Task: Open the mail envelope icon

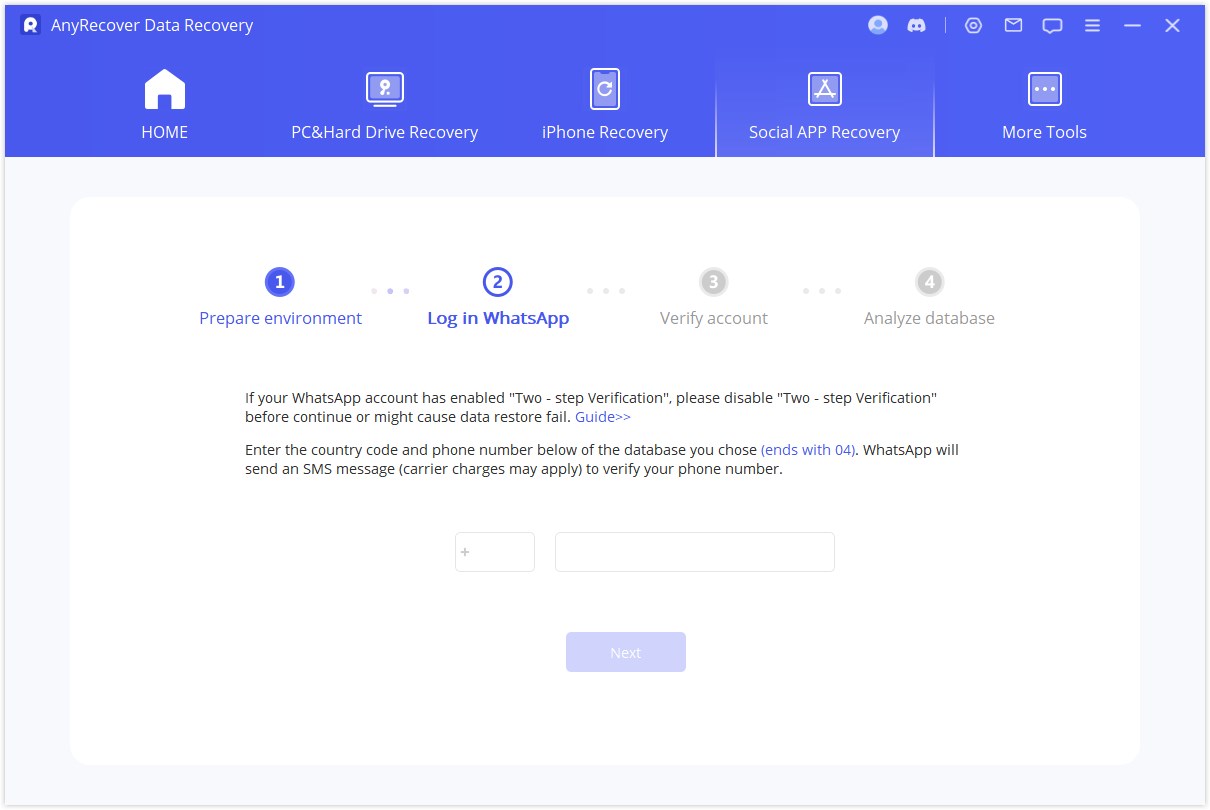Action: tap(1013, 26)
